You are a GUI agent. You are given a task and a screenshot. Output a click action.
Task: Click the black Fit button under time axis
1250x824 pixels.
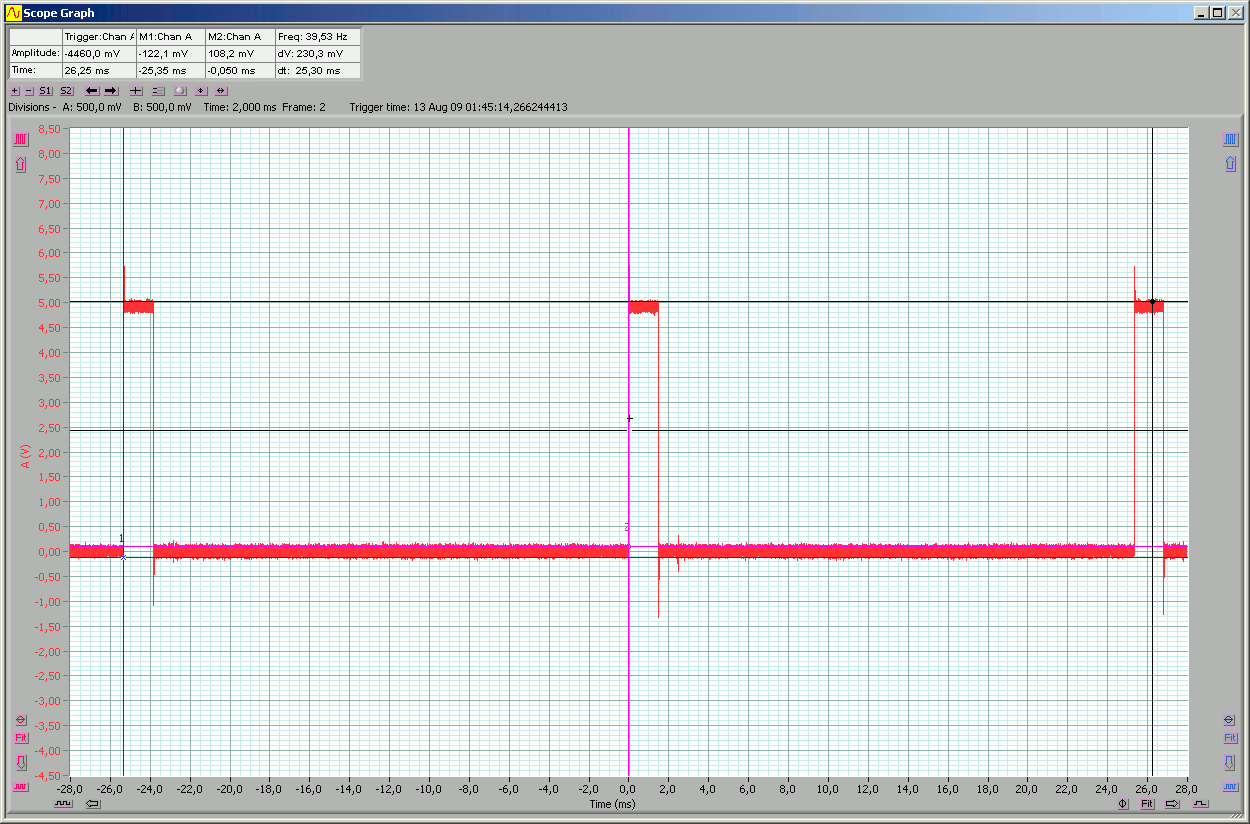tap(1147, 804)
